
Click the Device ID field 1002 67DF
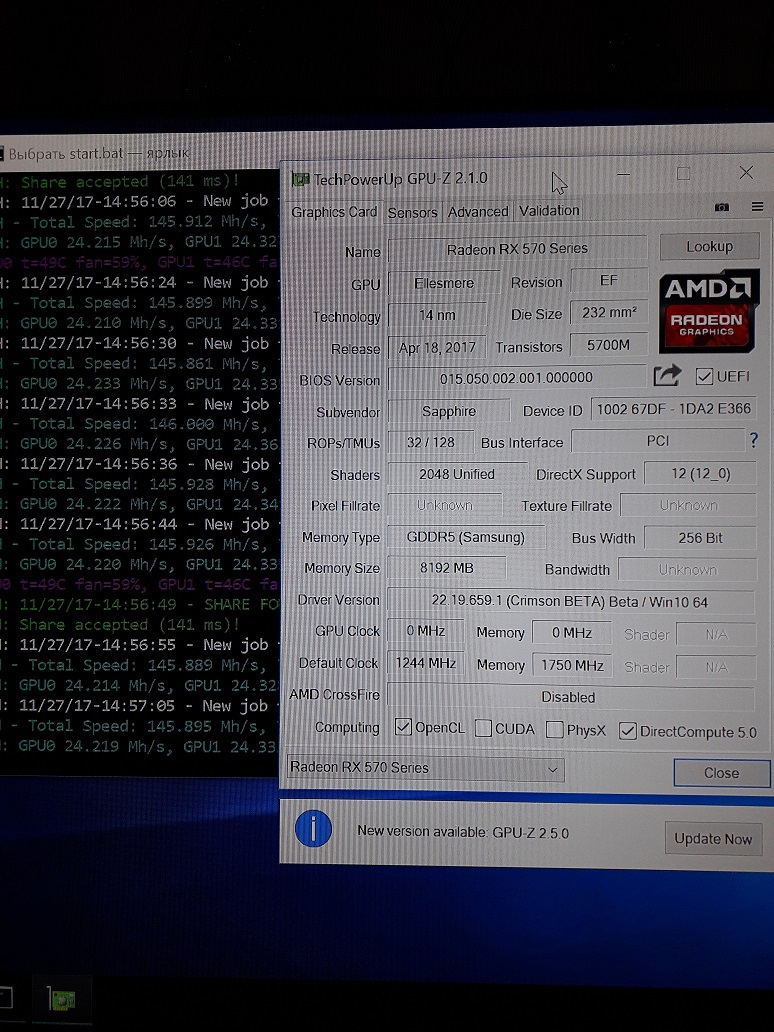(673, 409)
